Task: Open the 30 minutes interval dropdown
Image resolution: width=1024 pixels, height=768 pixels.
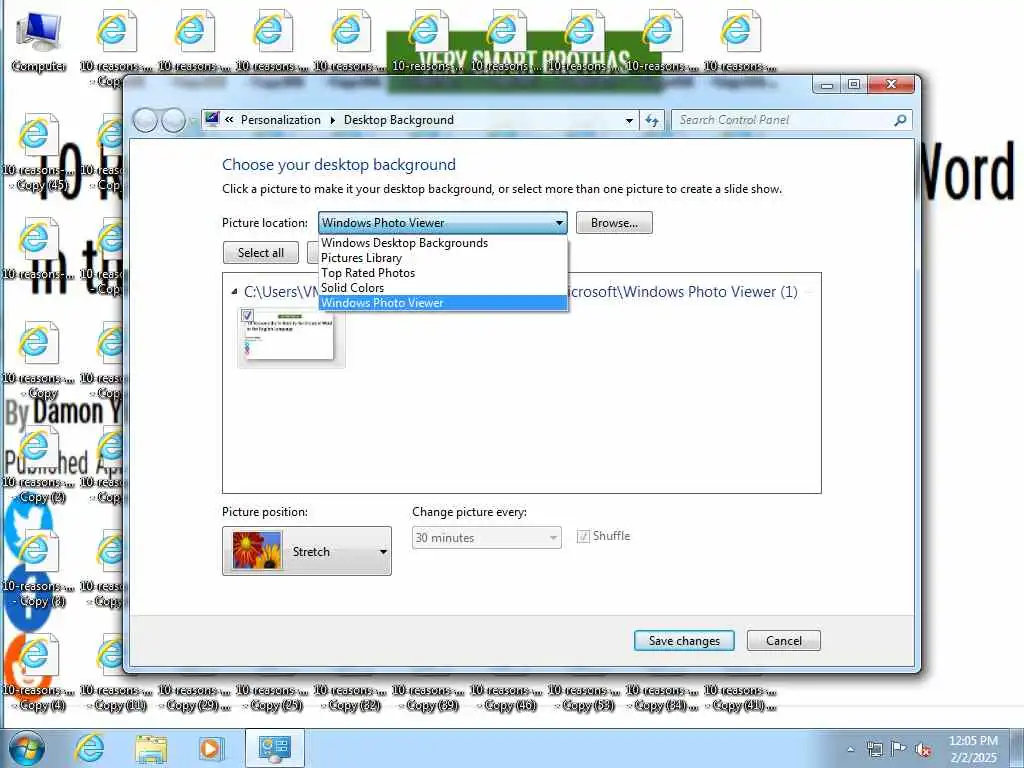Action: click(x=487, y=537)
